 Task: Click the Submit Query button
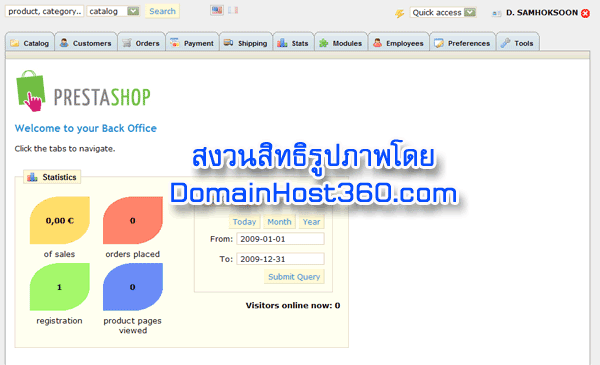click(x=294, y=277)
